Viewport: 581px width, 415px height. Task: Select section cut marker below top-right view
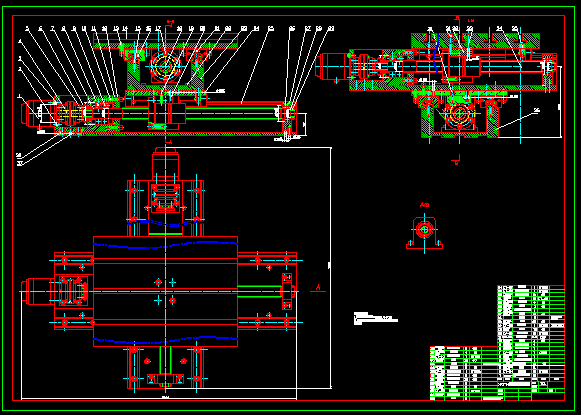coord(456,159)
